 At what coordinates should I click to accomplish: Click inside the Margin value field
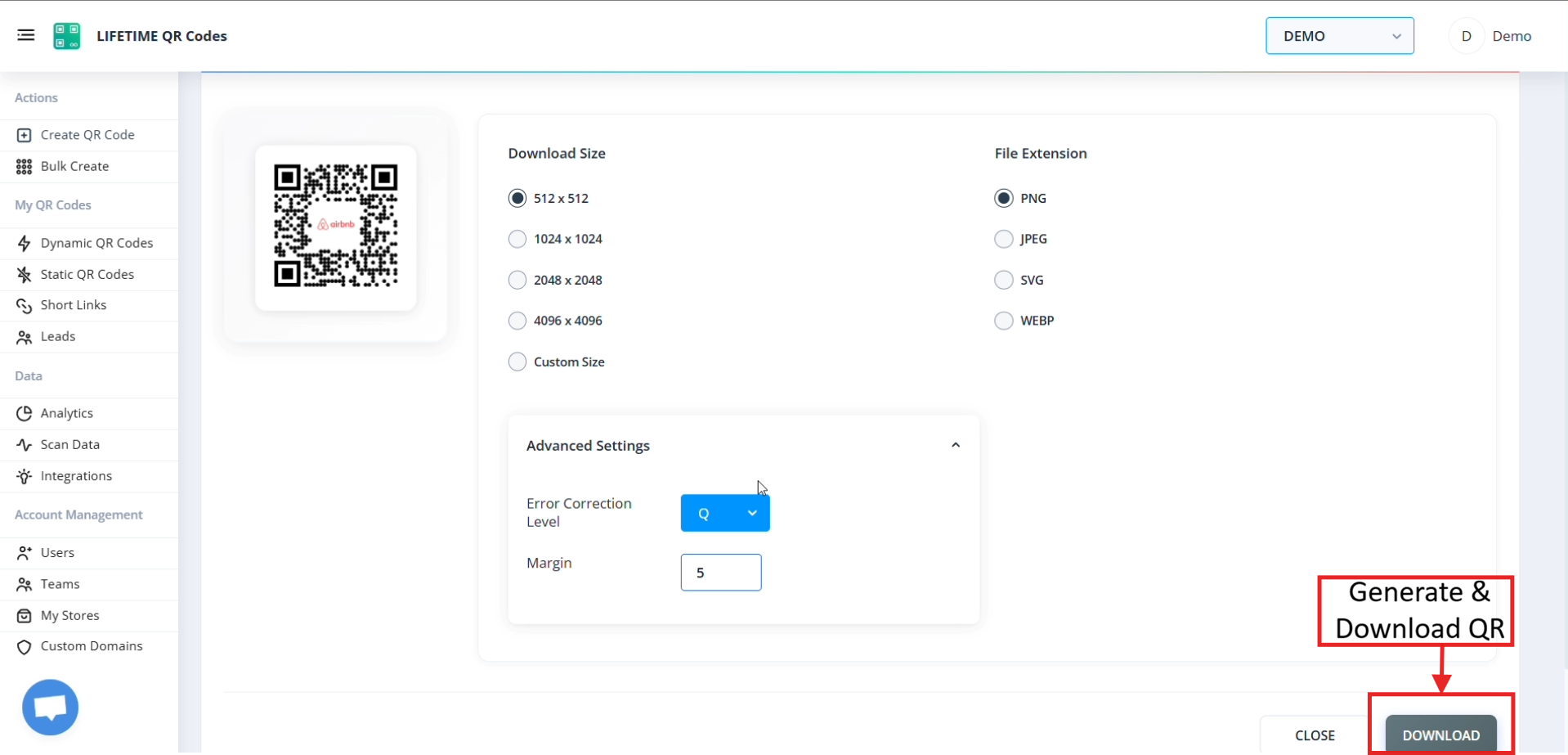point(720,572)
